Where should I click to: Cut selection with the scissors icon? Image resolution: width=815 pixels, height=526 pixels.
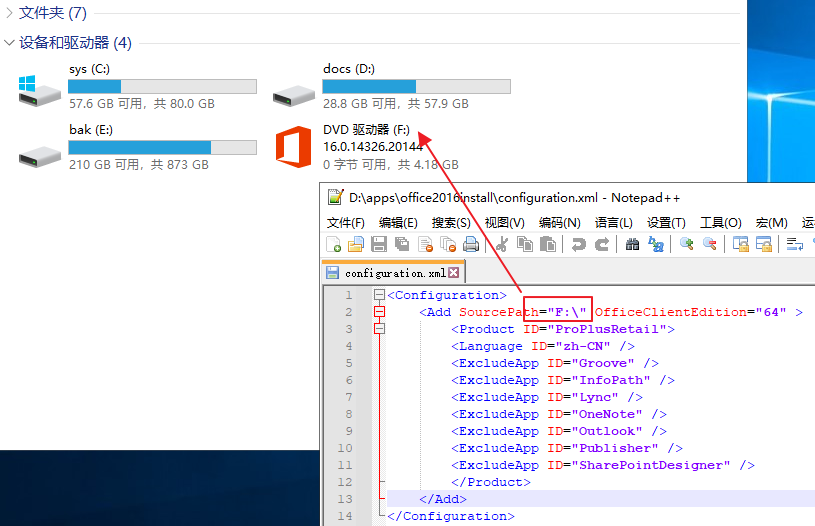point(502,244)
